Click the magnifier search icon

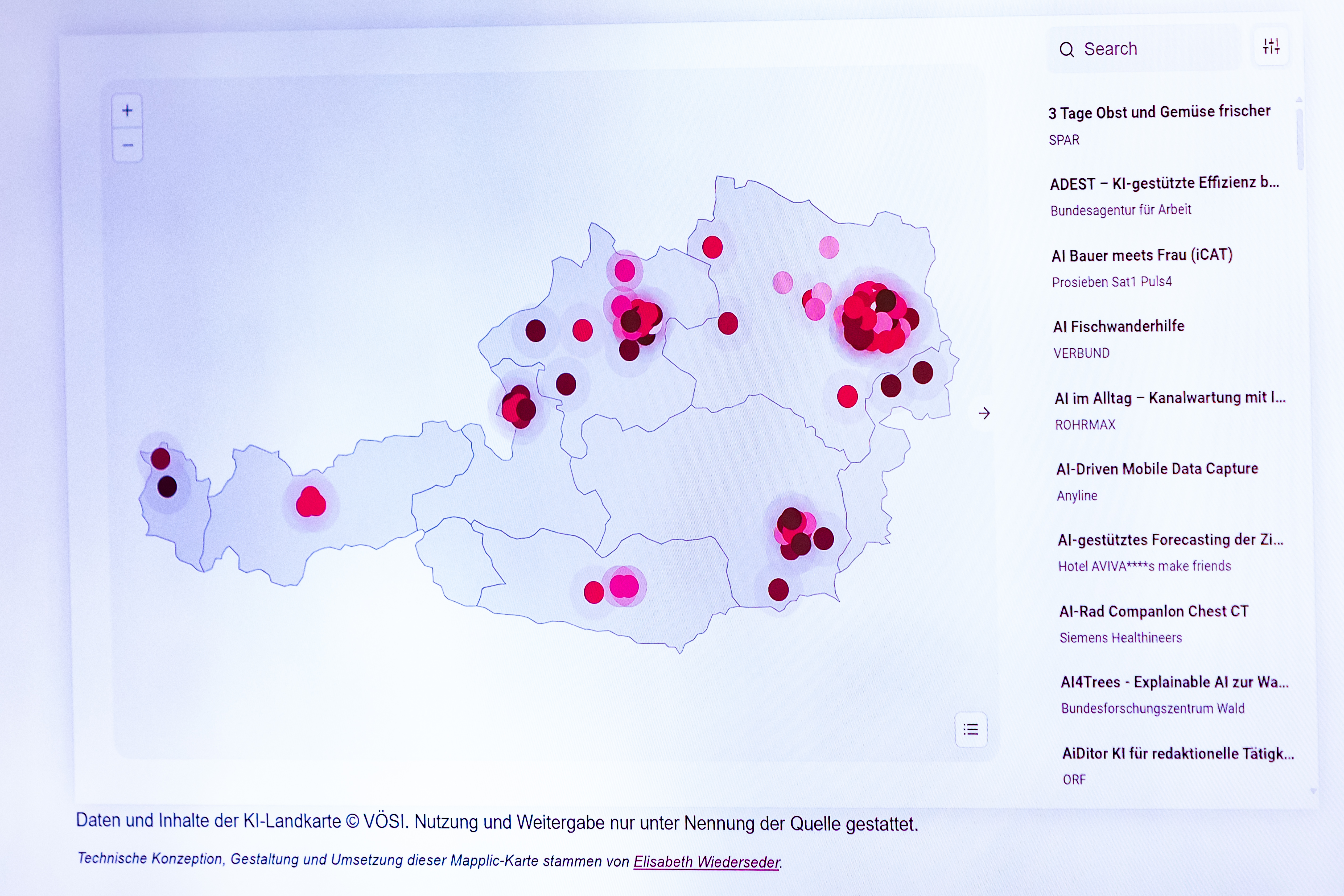click(1066, 50)
